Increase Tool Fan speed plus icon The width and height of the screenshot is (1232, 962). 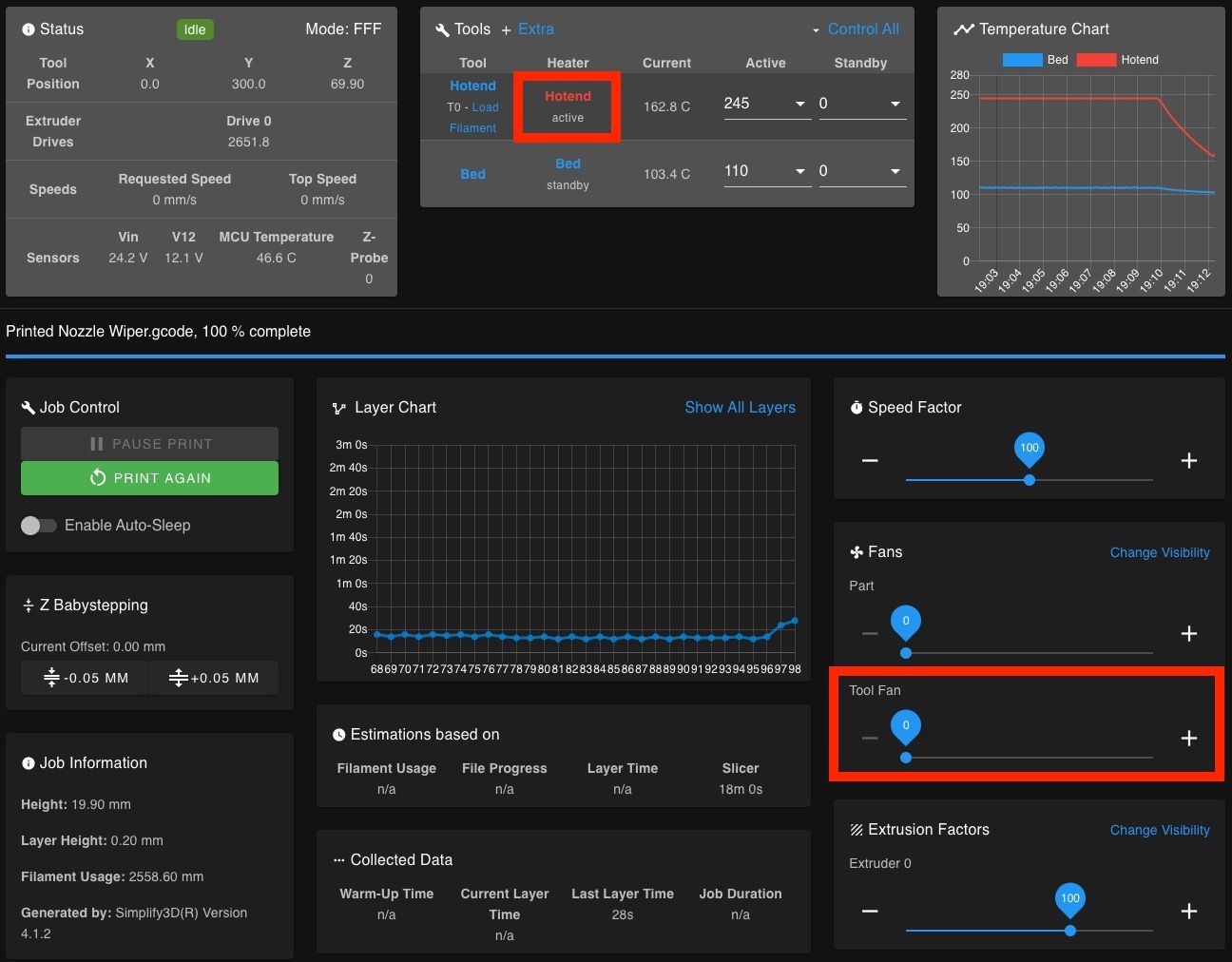pos(1188,739)
